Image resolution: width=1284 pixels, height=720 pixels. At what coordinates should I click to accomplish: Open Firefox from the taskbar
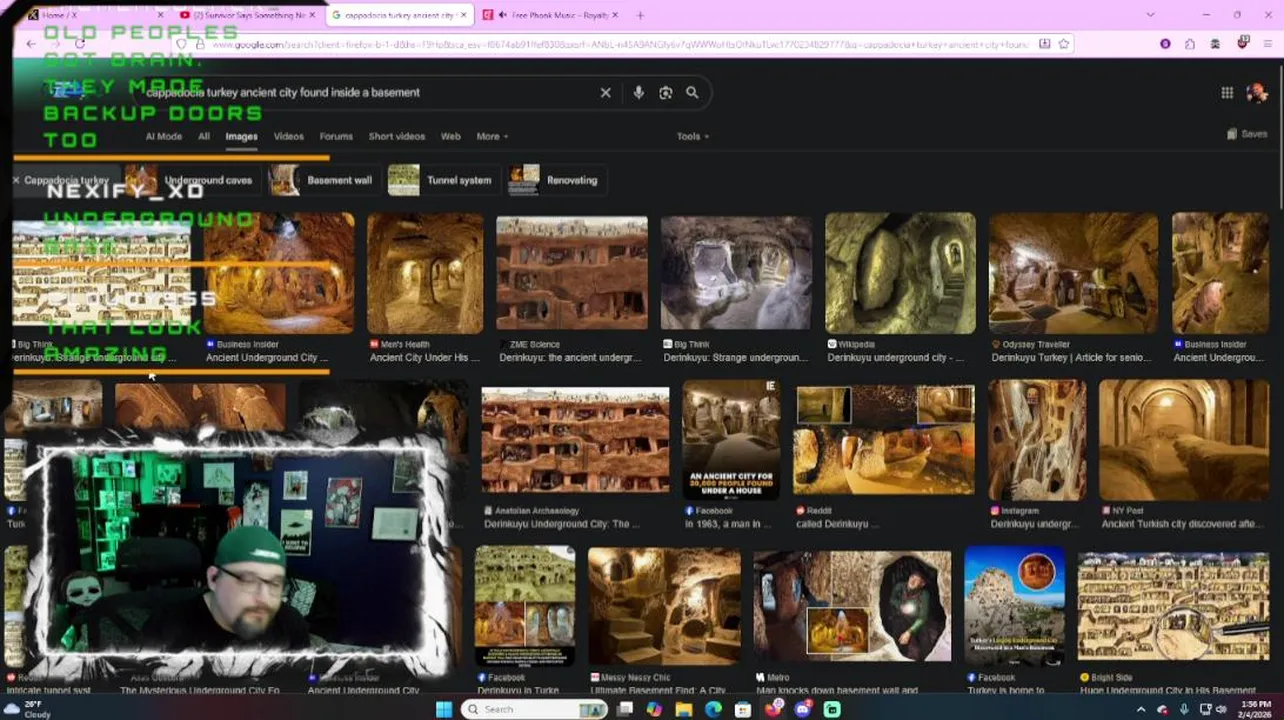point(773,709)
